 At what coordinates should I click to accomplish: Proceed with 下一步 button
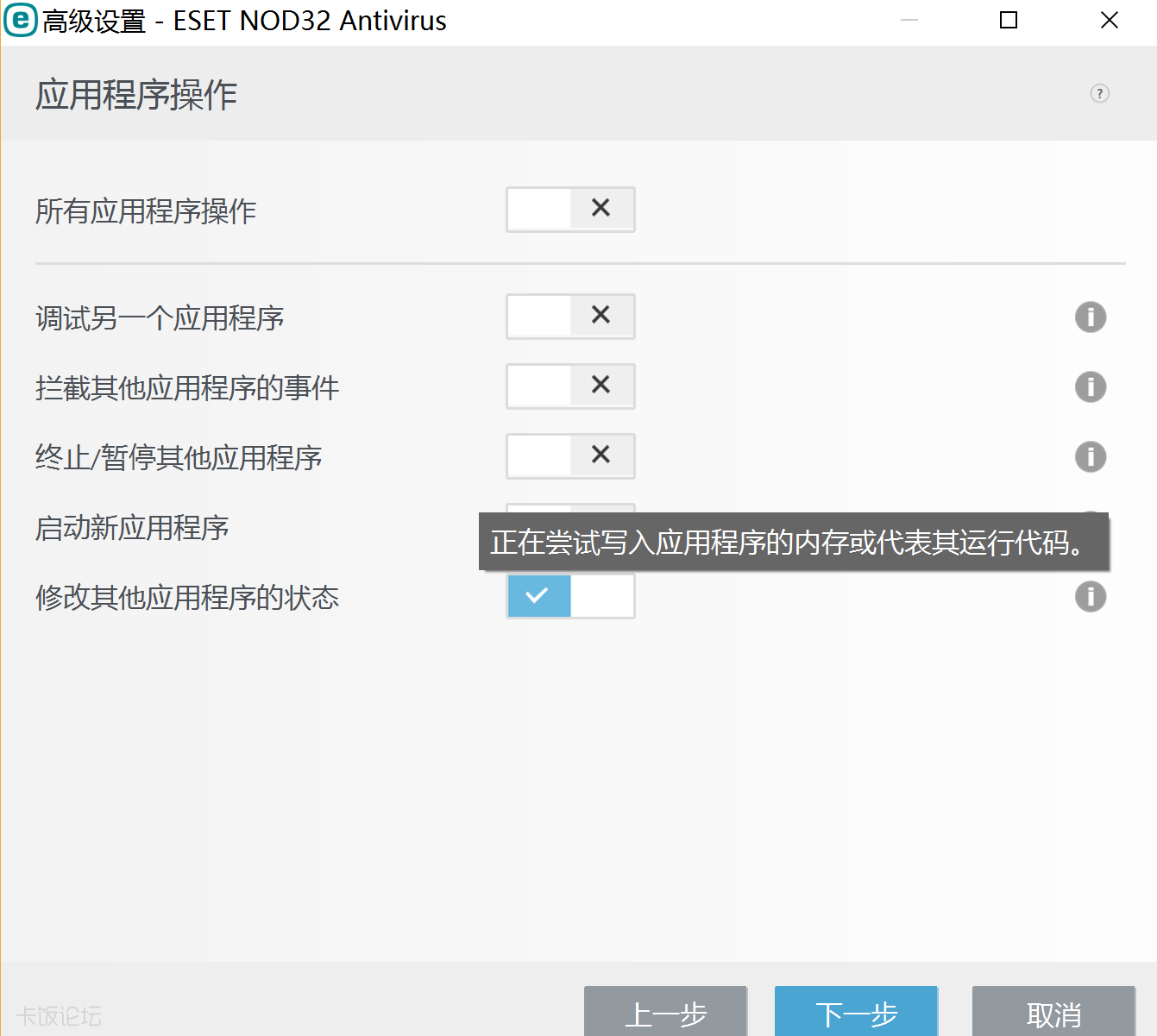pos(856,1013)
